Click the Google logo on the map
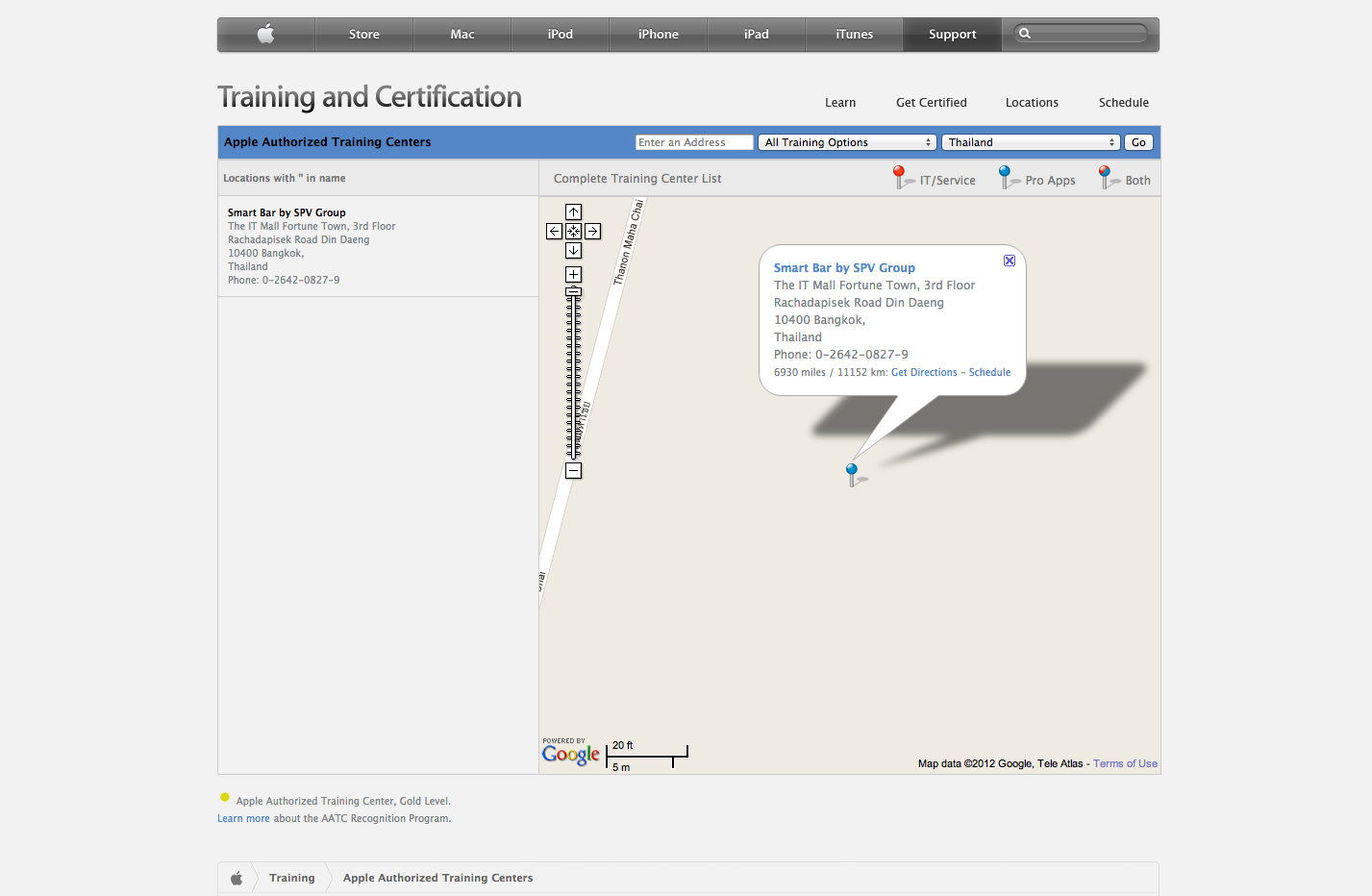 tap(571, 754)
